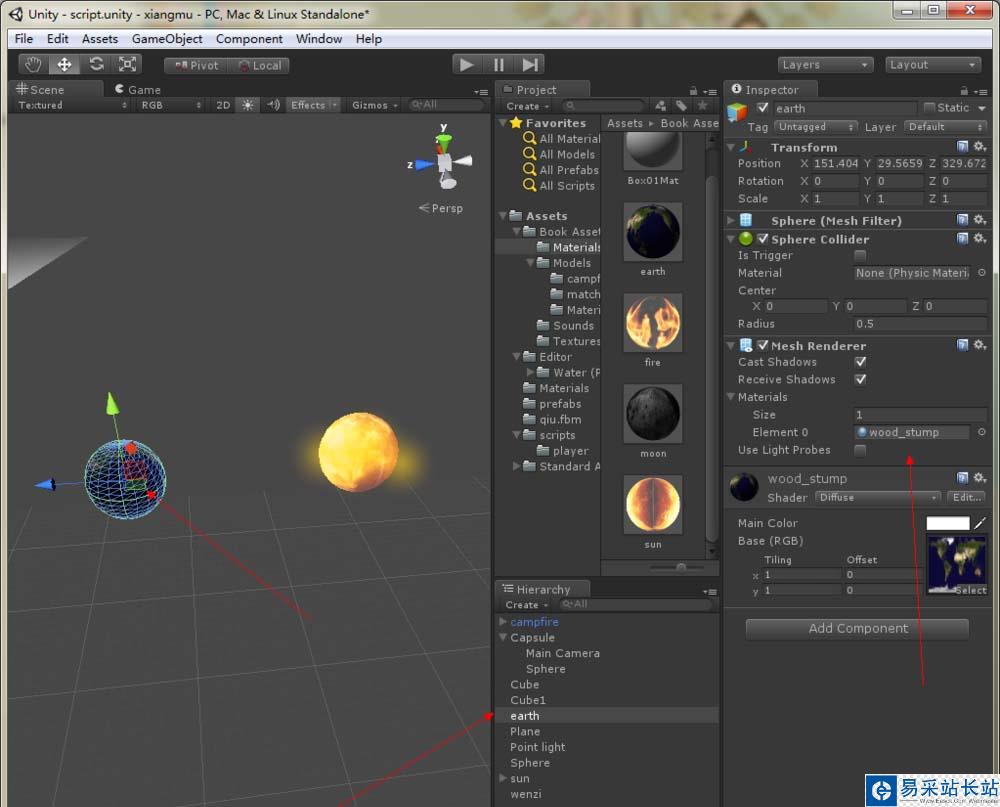Enable Use Light Probes checkbox
This screenshot has width=1000, height=807.
(x=860, y=450)
